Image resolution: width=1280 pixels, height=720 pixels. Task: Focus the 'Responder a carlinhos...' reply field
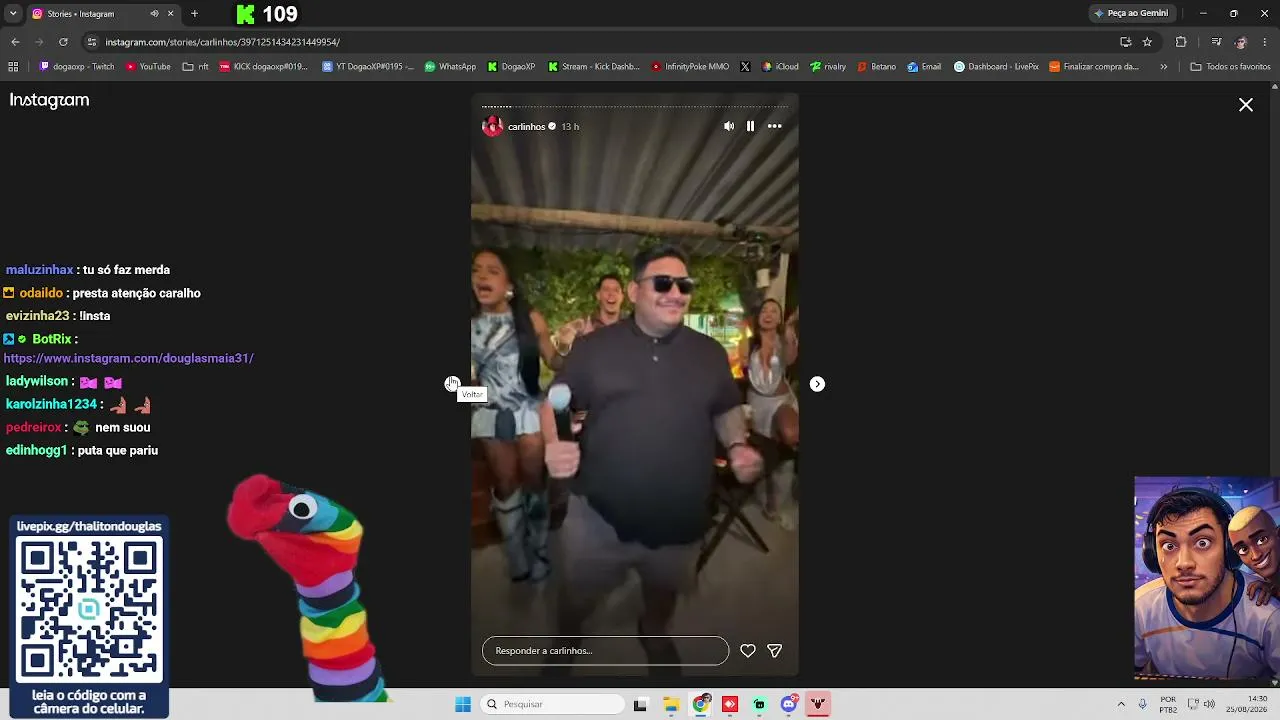[605, 651]
